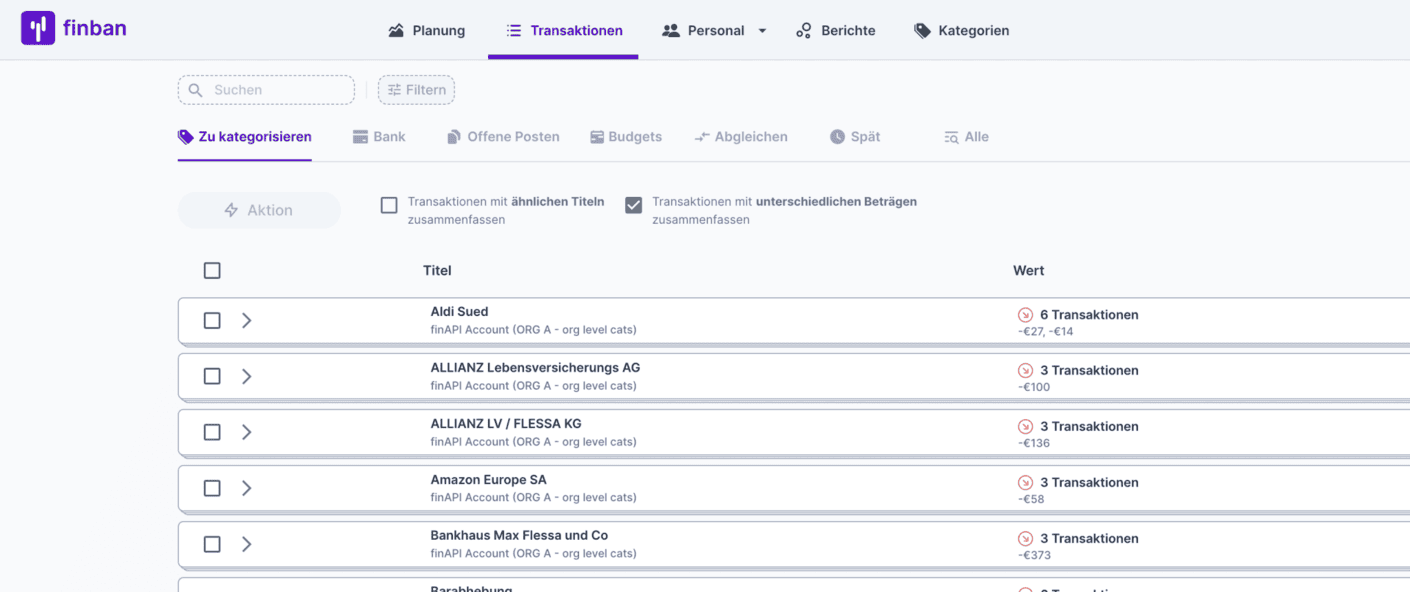The width and height of the screenshot is (1410, 592).
Task: Tick the select-all checkbox in header
Action: 212,271
